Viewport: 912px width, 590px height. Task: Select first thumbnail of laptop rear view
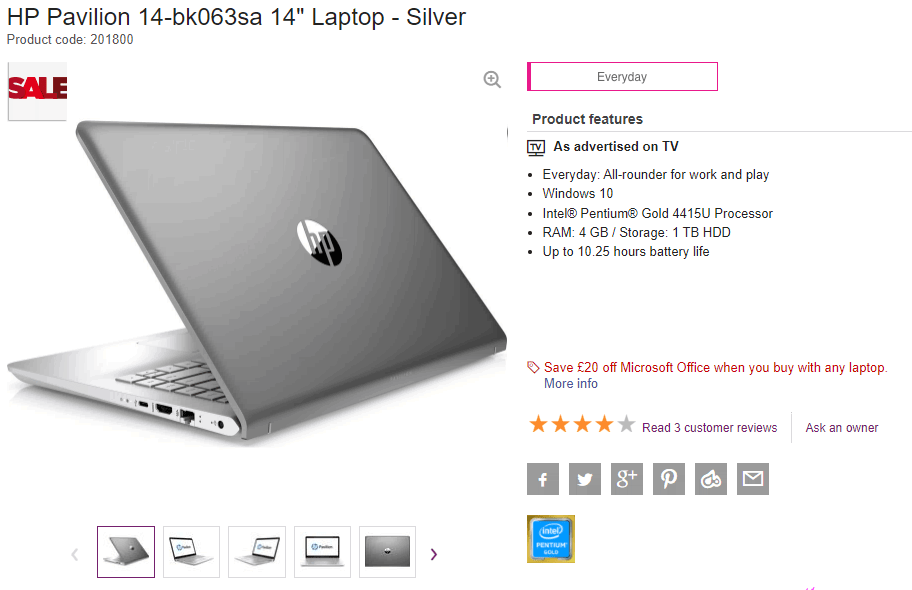tap(126, 552)
